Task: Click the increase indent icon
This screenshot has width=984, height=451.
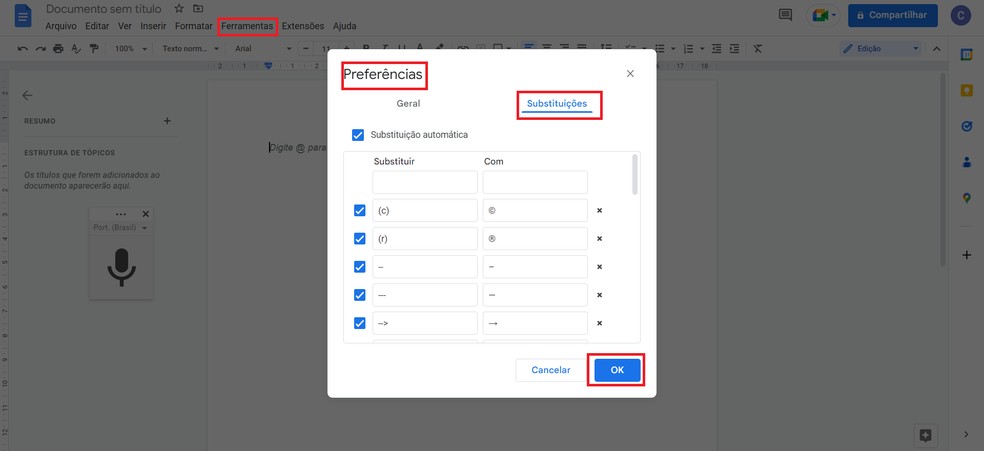Action: click(734, 48)
